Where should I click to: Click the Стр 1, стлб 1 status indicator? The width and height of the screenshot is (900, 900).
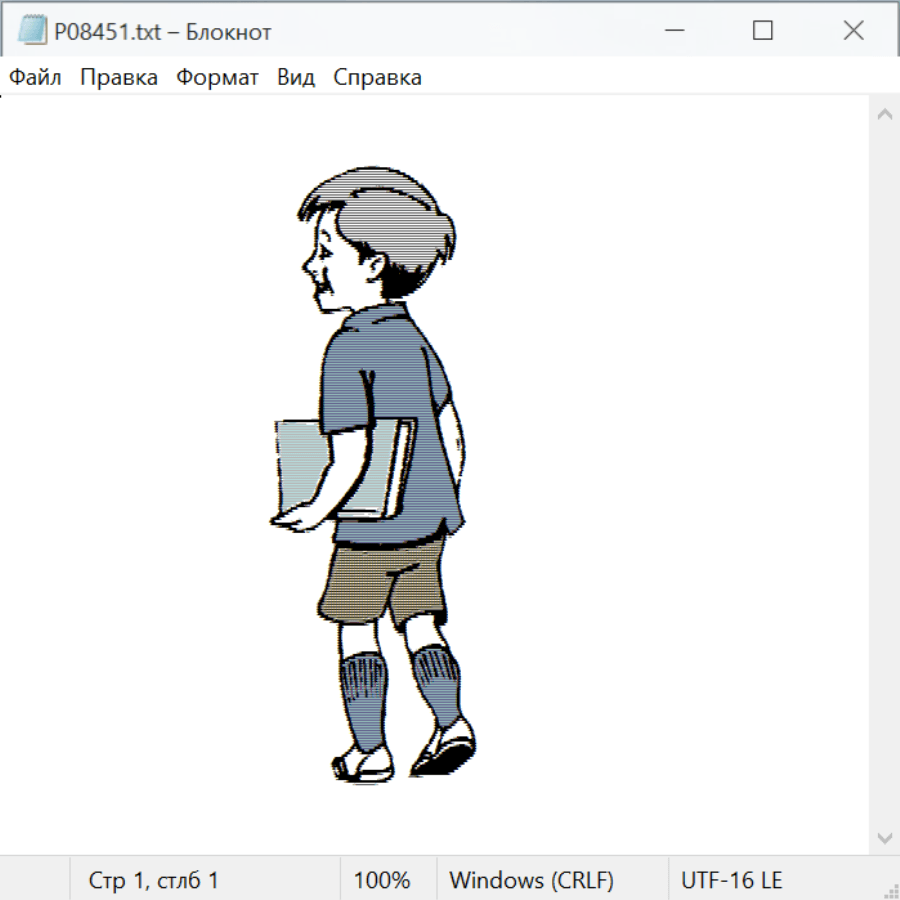tap(154, 880)
